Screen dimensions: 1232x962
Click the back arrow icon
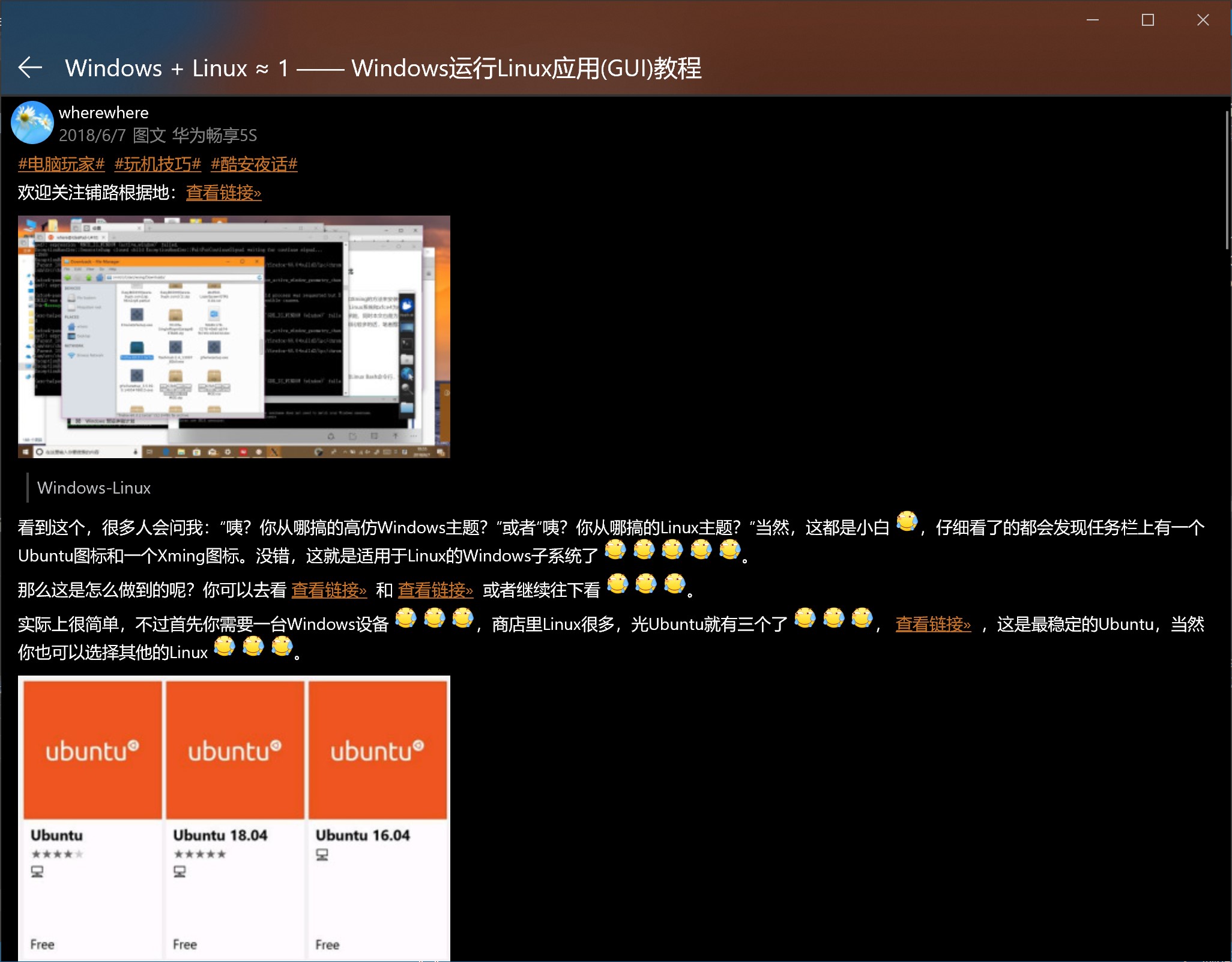pos(30,68)
